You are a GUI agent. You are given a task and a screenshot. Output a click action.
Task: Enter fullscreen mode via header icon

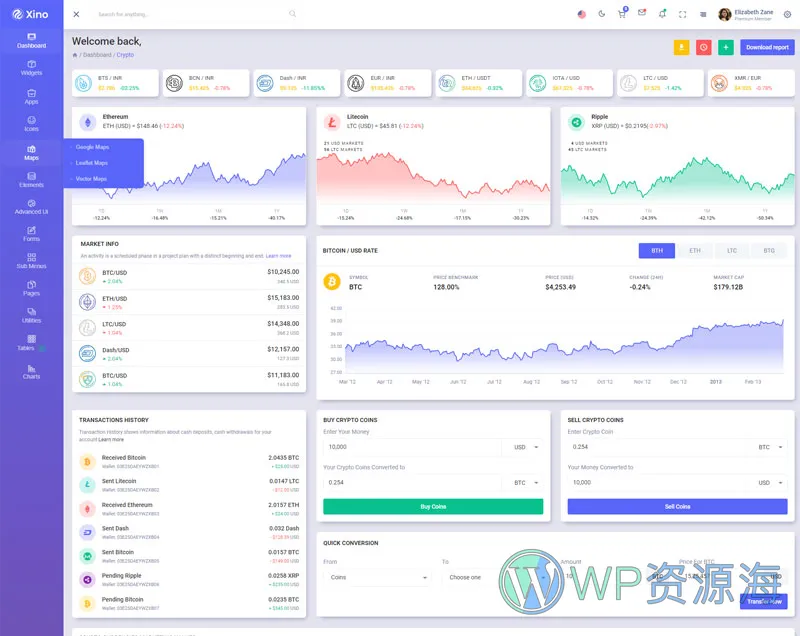point(683,14)
